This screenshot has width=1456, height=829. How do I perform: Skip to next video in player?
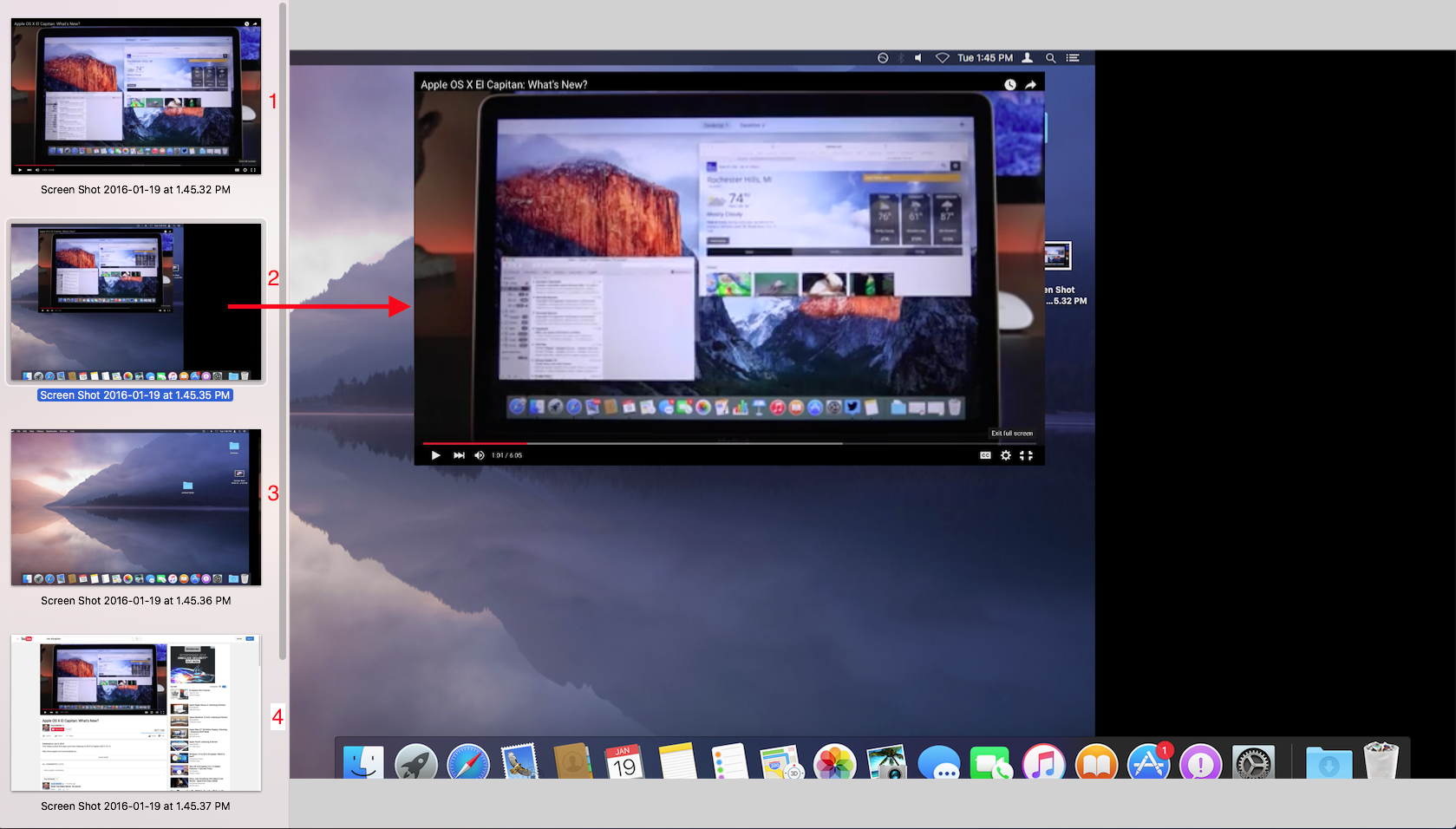coord(459,455)
